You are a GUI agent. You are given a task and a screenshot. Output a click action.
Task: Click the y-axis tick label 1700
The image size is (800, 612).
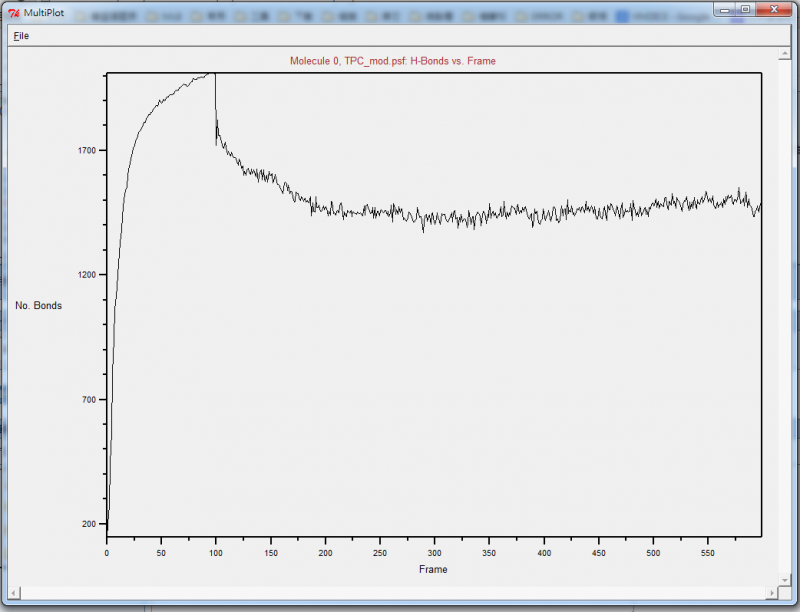pyautogui.click(x=87, y=150)
